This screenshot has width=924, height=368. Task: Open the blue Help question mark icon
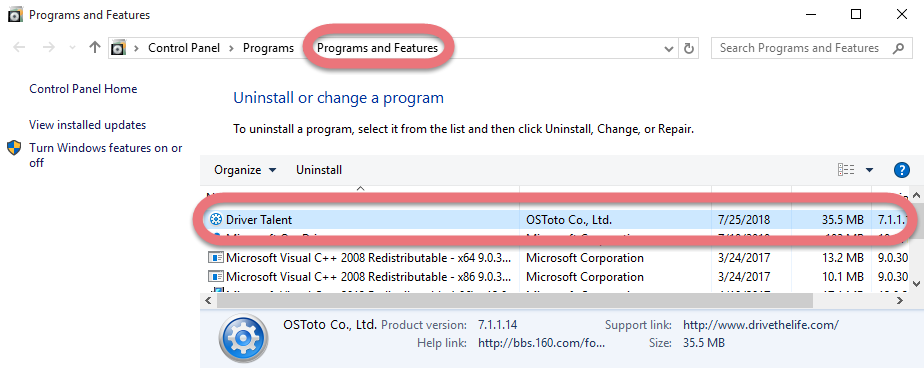(902, 170)
